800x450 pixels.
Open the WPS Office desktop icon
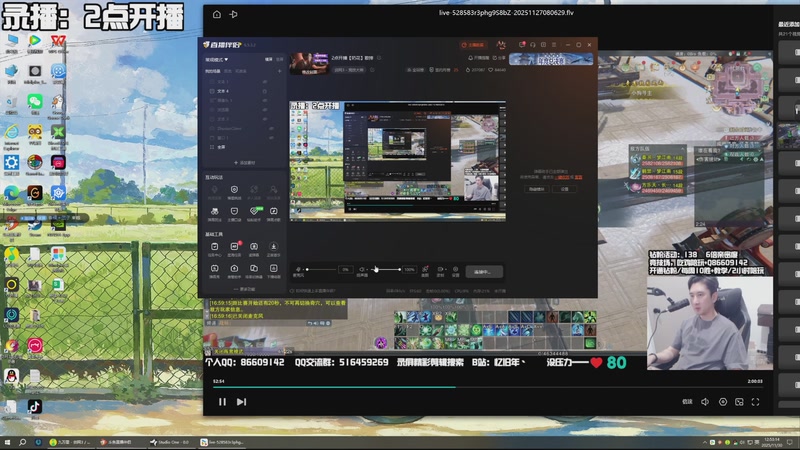[x=58, y=43]
